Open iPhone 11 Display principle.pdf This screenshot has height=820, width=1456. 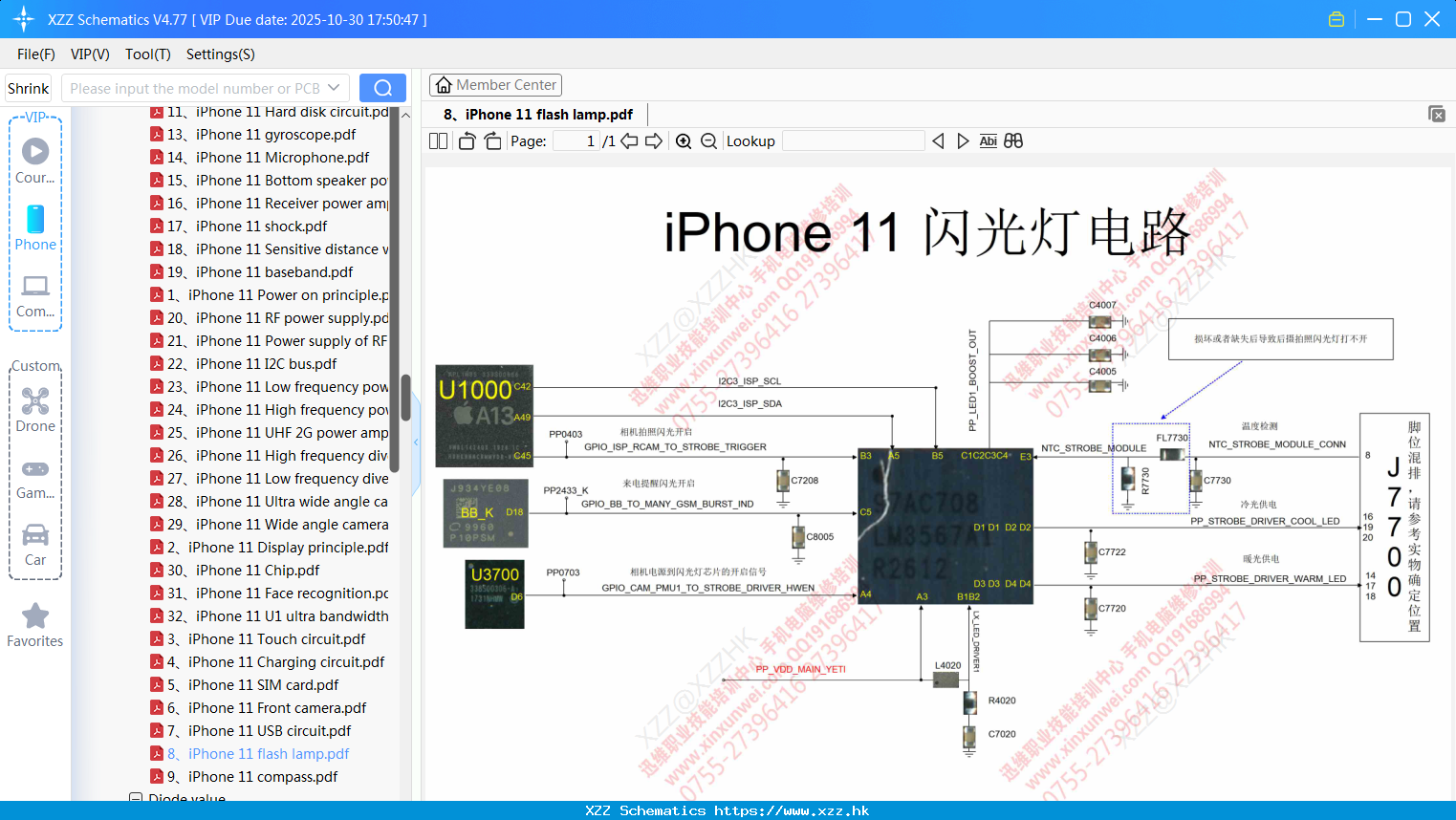point(269,548)
